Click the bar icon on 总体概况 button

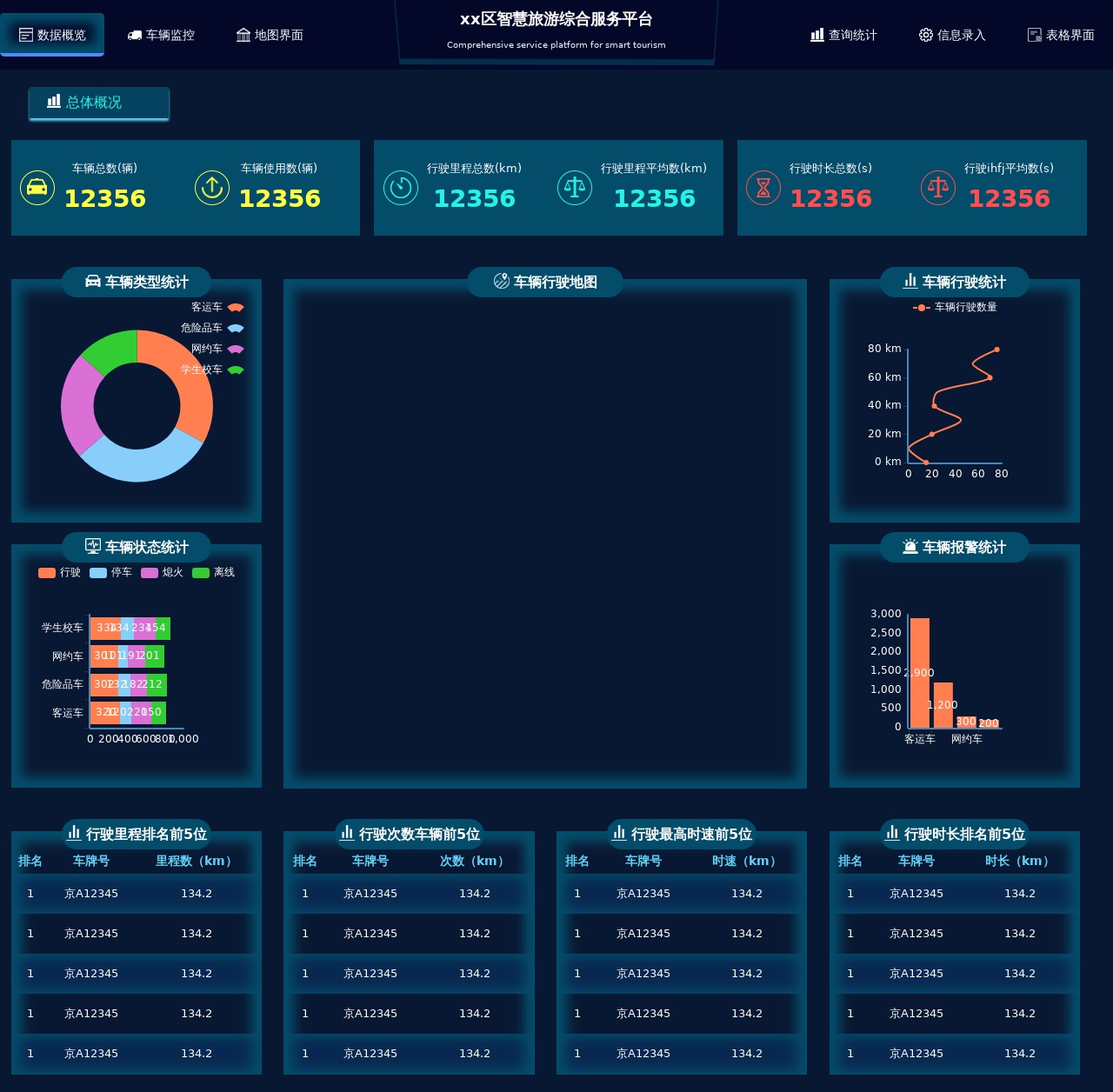pos(54,101)
